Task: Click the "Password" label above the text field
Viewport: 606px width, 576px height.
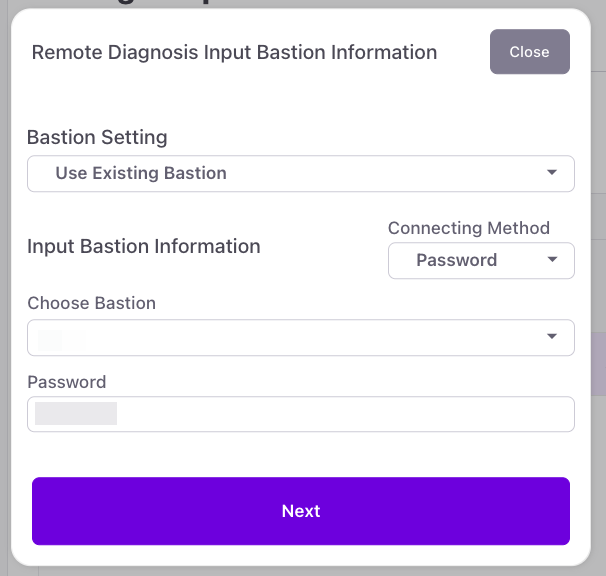Action: [x=66, y=381]
